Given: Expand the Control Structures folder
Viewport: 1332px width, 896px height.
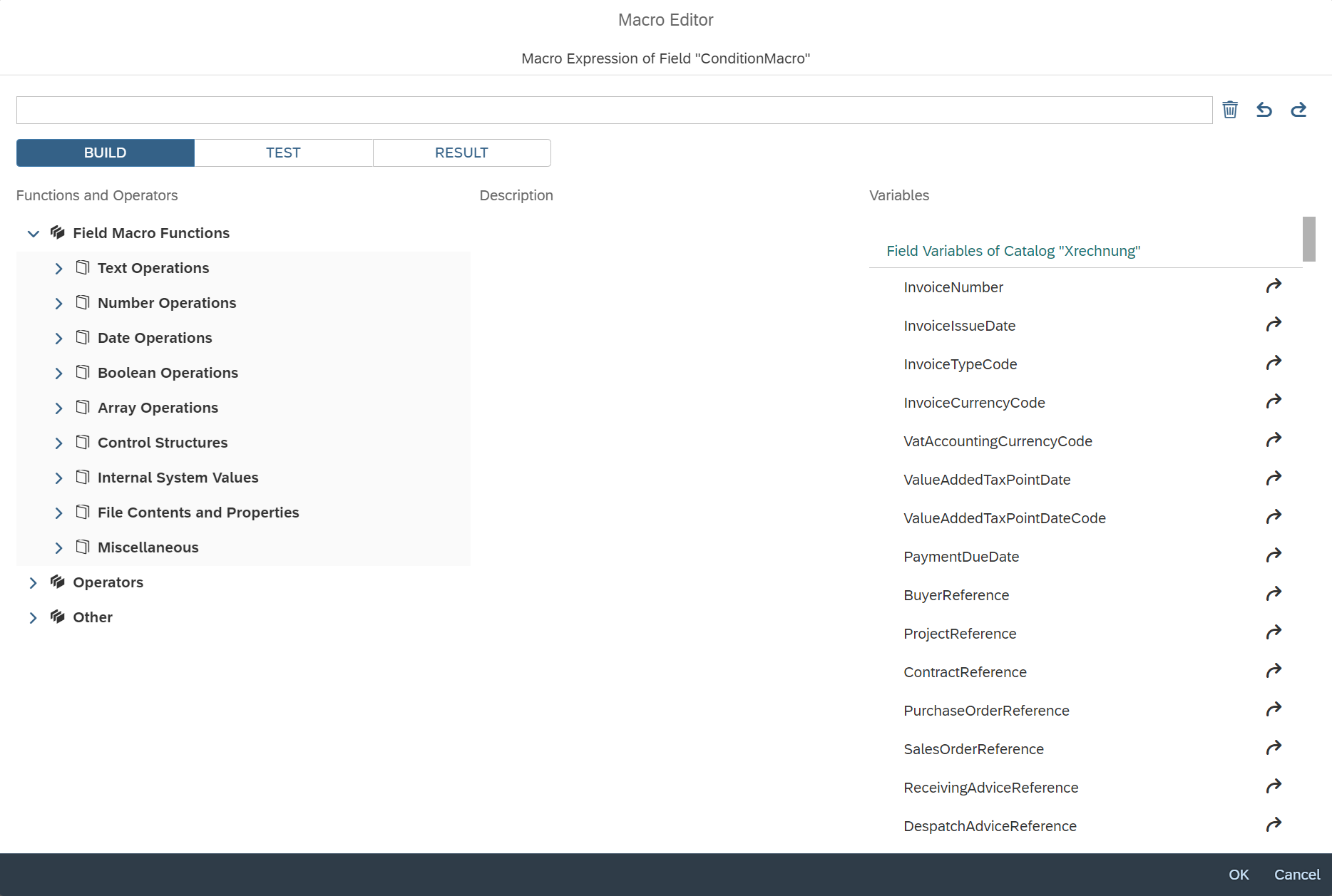Looking at the screenshot, I should tap(58, 443).
